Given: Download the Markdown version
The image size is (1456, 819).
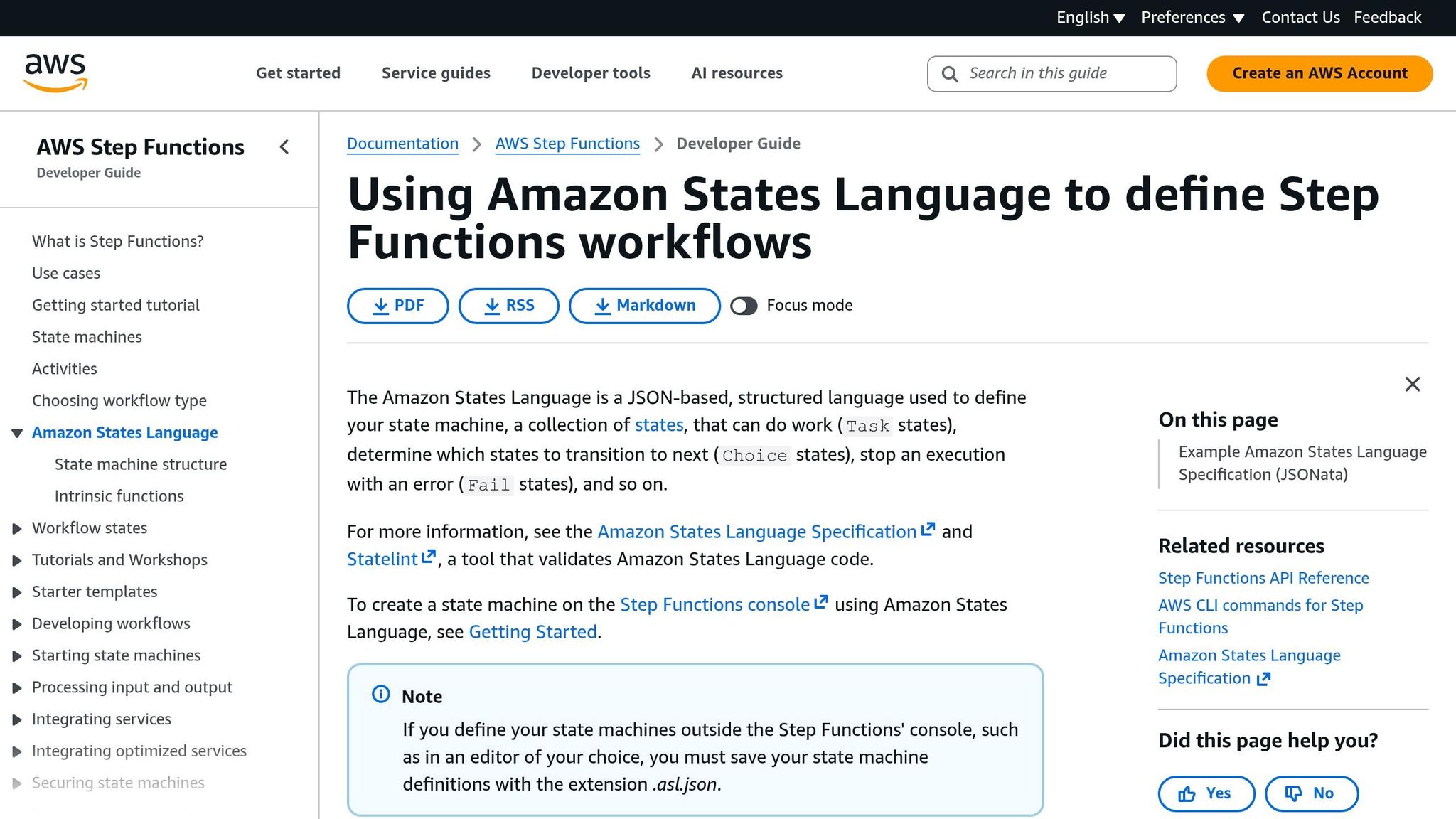Looking at the screenshot, I should pyautogui.click(x=645, y=306).
